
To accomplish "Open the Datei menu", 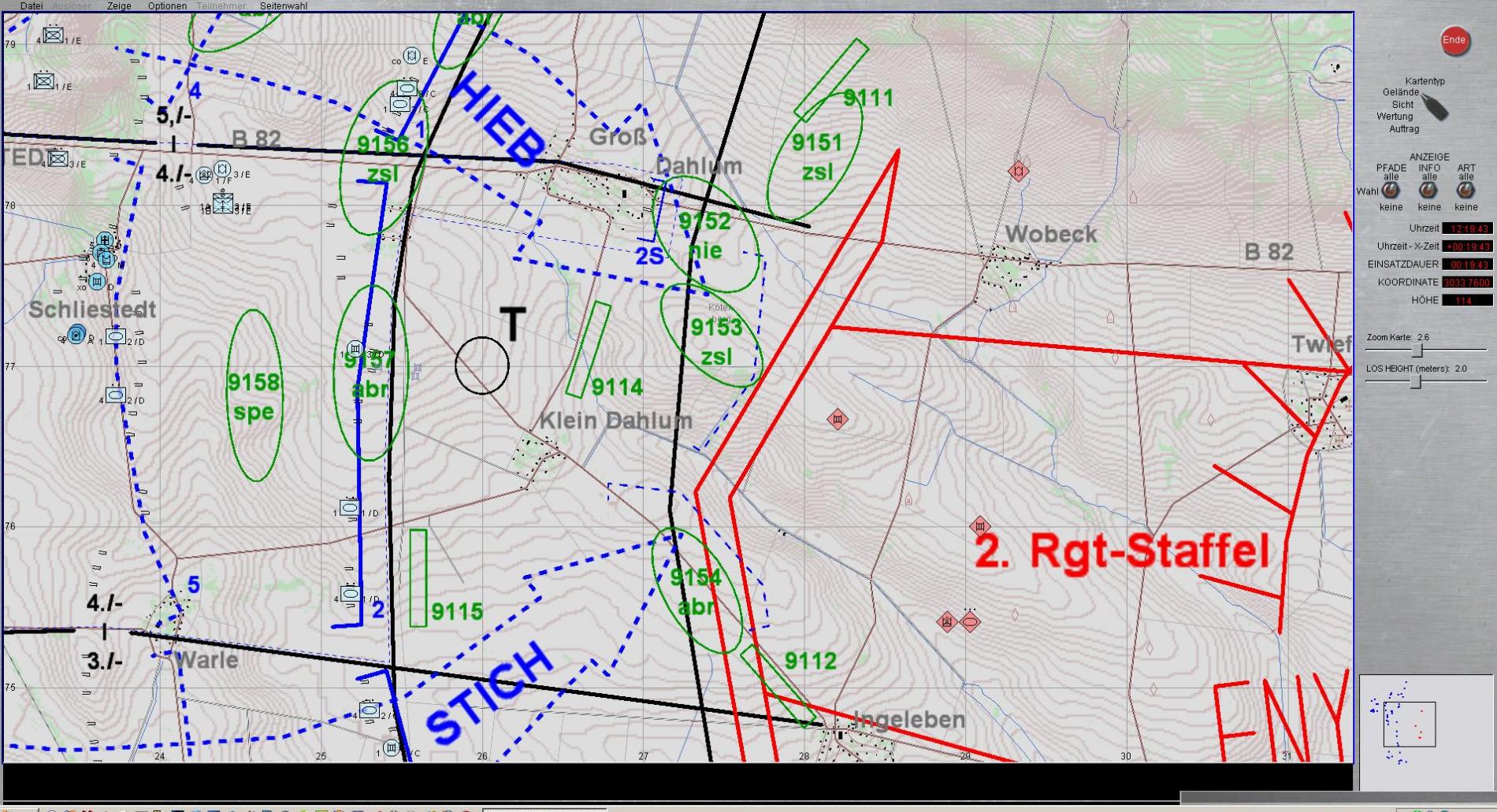I will tap(32, 6).
